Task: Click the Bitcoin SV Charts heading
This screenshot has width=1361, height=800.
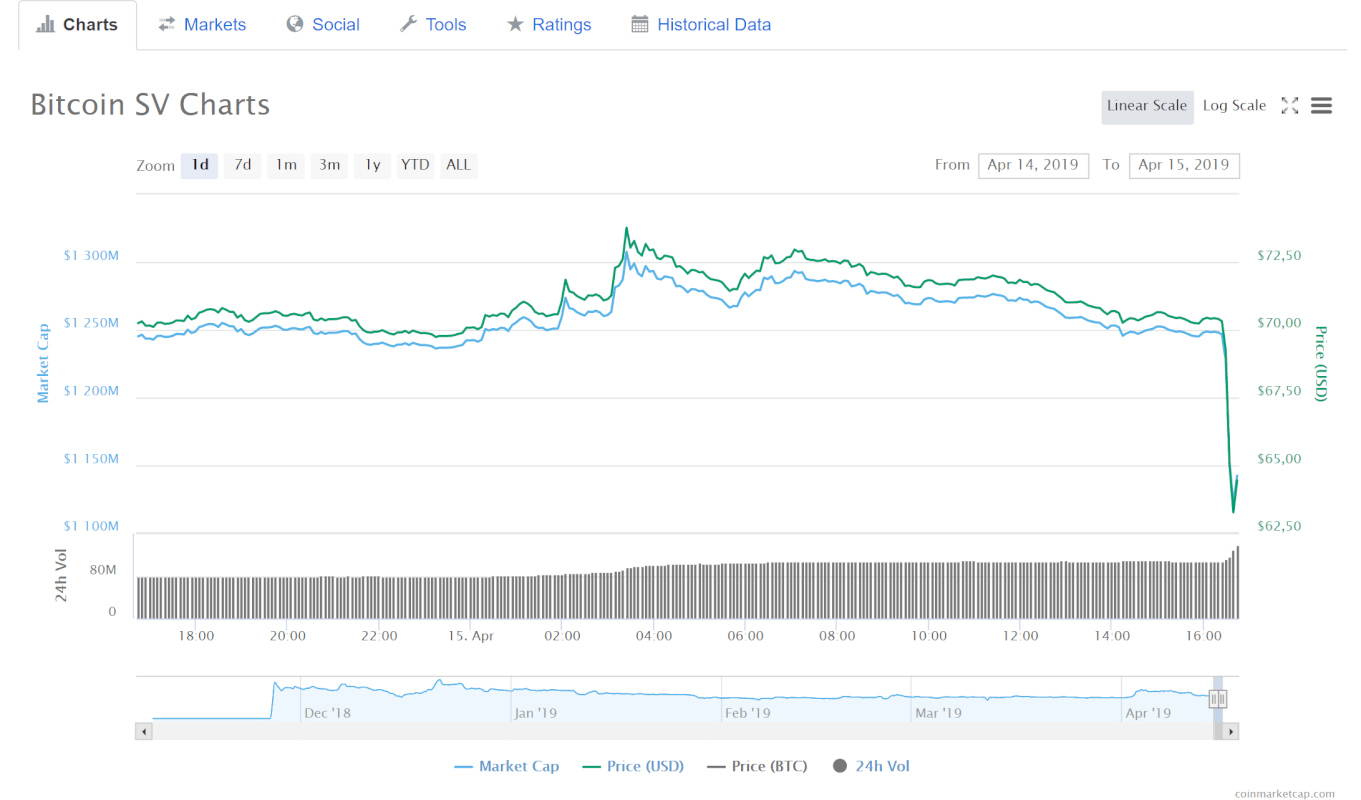Action: [150, 105]
